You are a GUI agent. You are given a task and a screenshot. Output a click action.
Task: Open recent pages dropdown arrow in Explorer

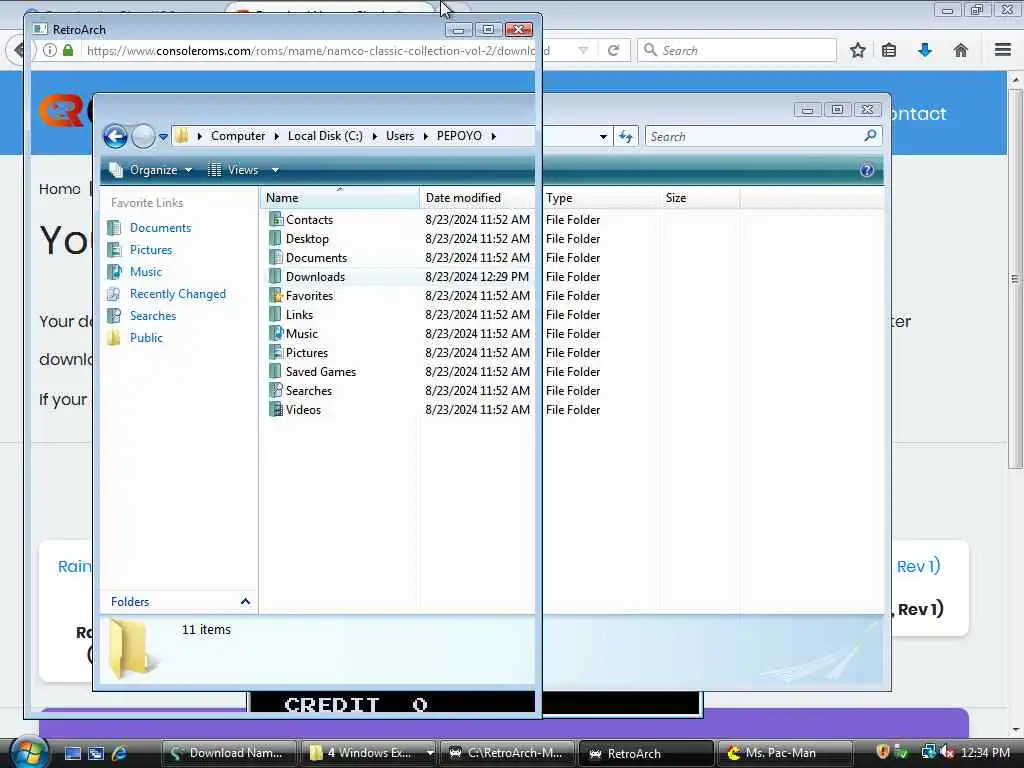click(163, 136)
